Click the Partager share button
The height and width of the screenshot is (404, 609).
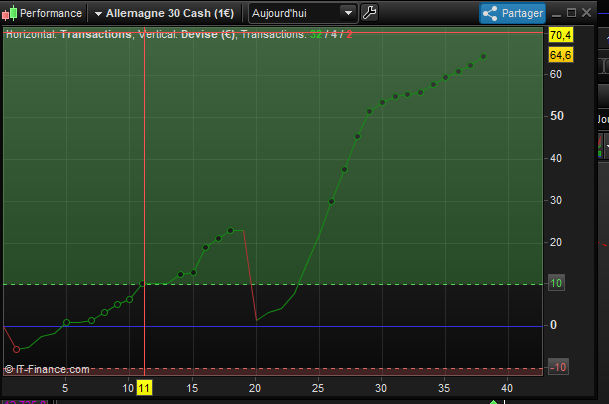pyautogui.click(x=513, y=14)
